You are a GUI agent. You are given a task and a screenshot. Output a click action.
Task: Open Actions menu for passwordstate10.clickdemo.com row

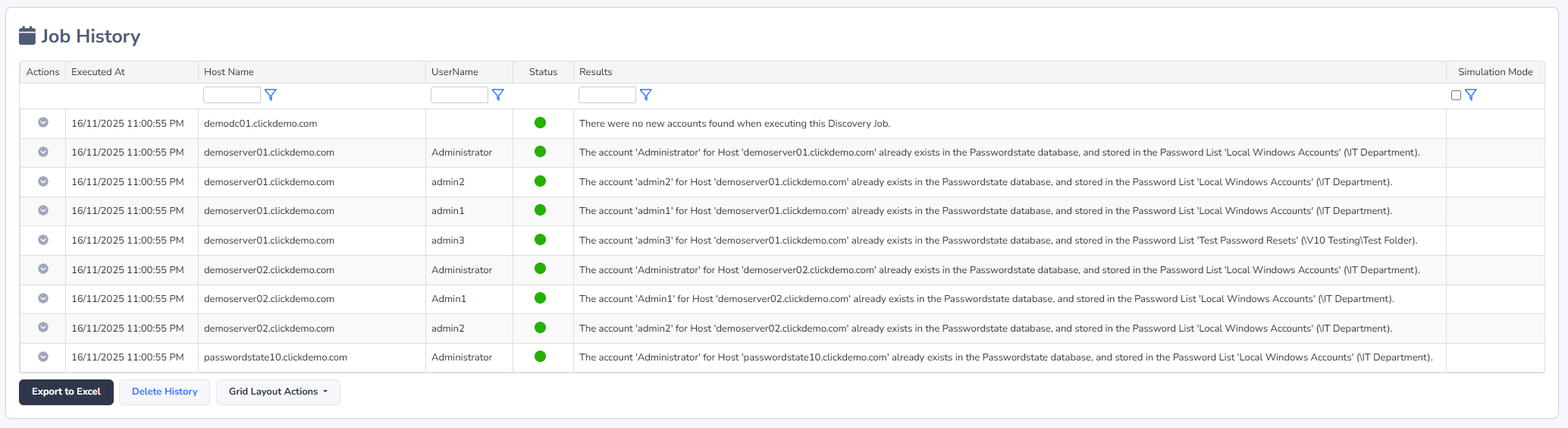tap(43, 357)
